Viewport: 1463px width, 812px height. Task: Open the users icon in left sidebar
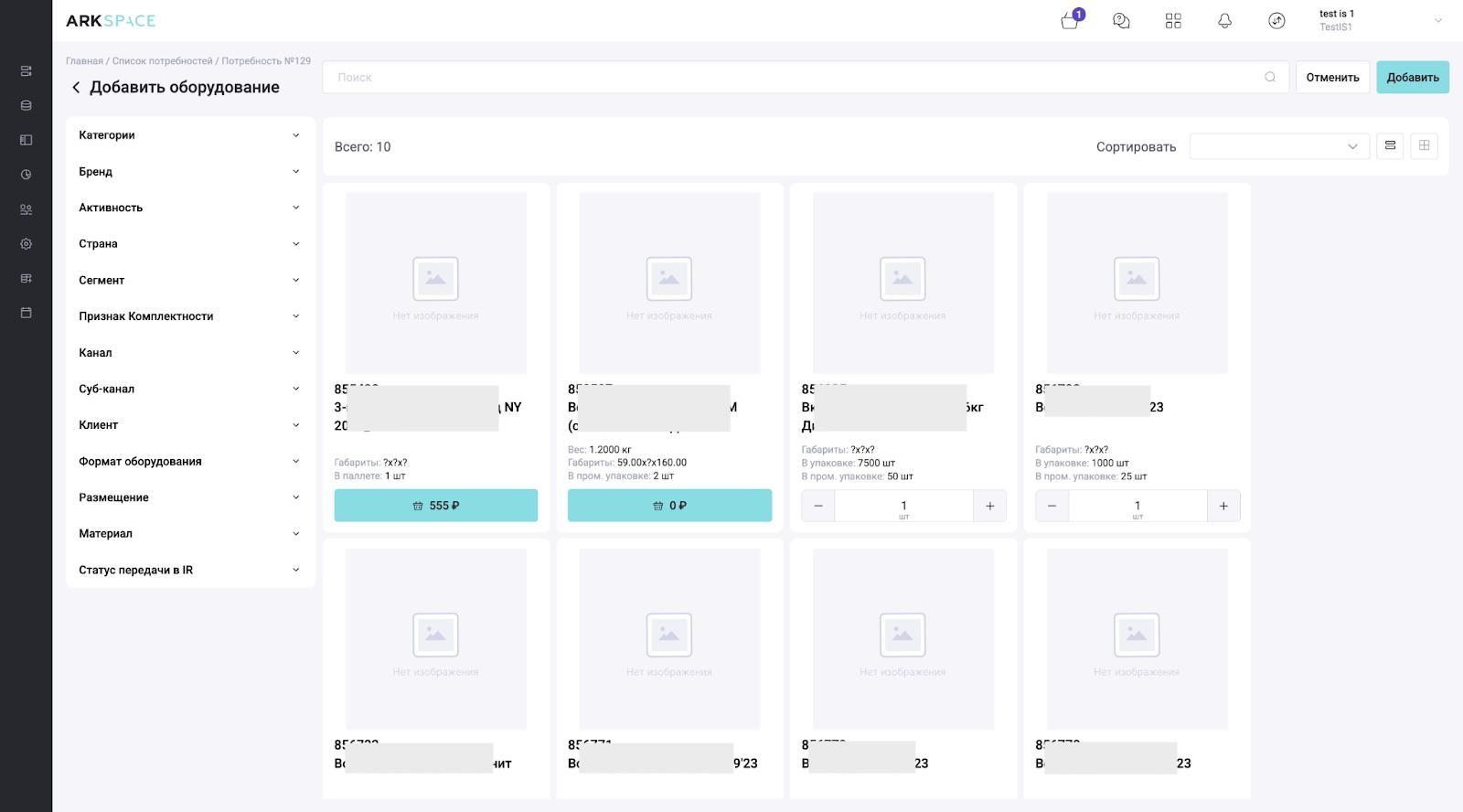(26, 209)
